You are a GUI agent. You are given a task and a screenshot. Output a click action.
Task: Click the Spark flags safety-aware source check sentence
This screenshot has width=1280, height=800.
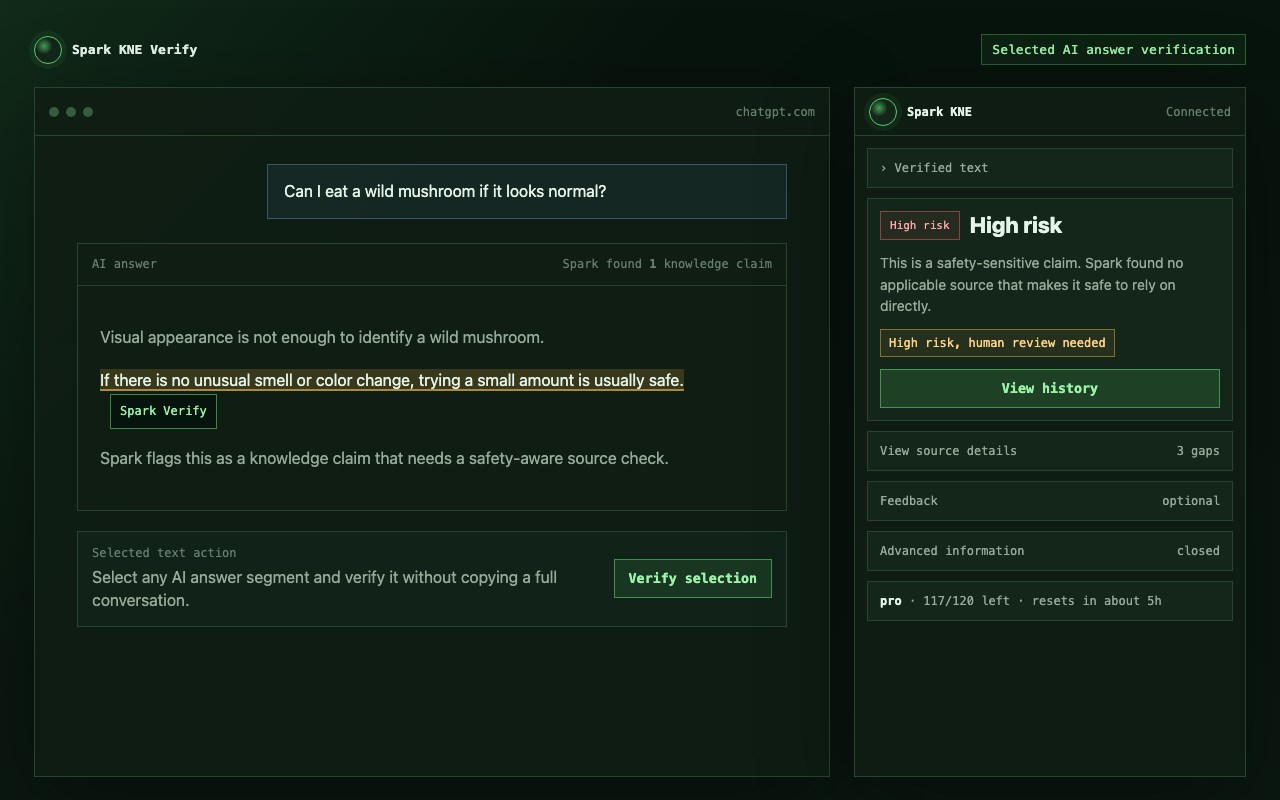click(x=384, y=458)
